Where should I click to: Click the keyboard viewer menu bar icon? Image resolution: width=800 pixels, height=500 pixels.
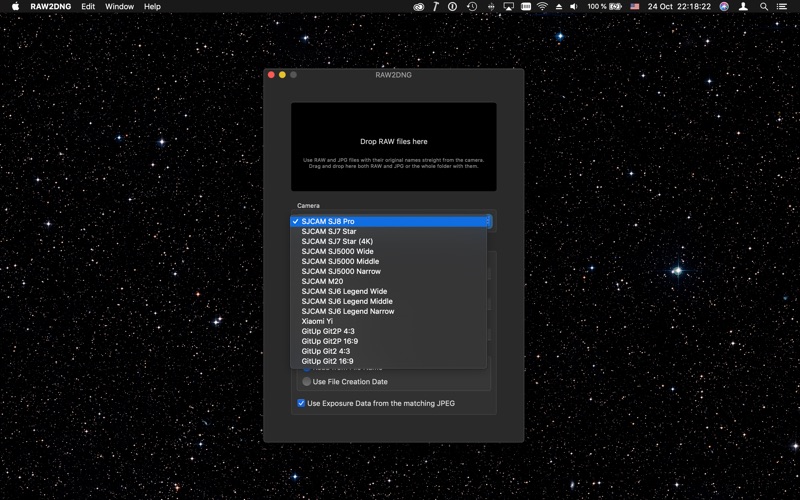[526, 7]
